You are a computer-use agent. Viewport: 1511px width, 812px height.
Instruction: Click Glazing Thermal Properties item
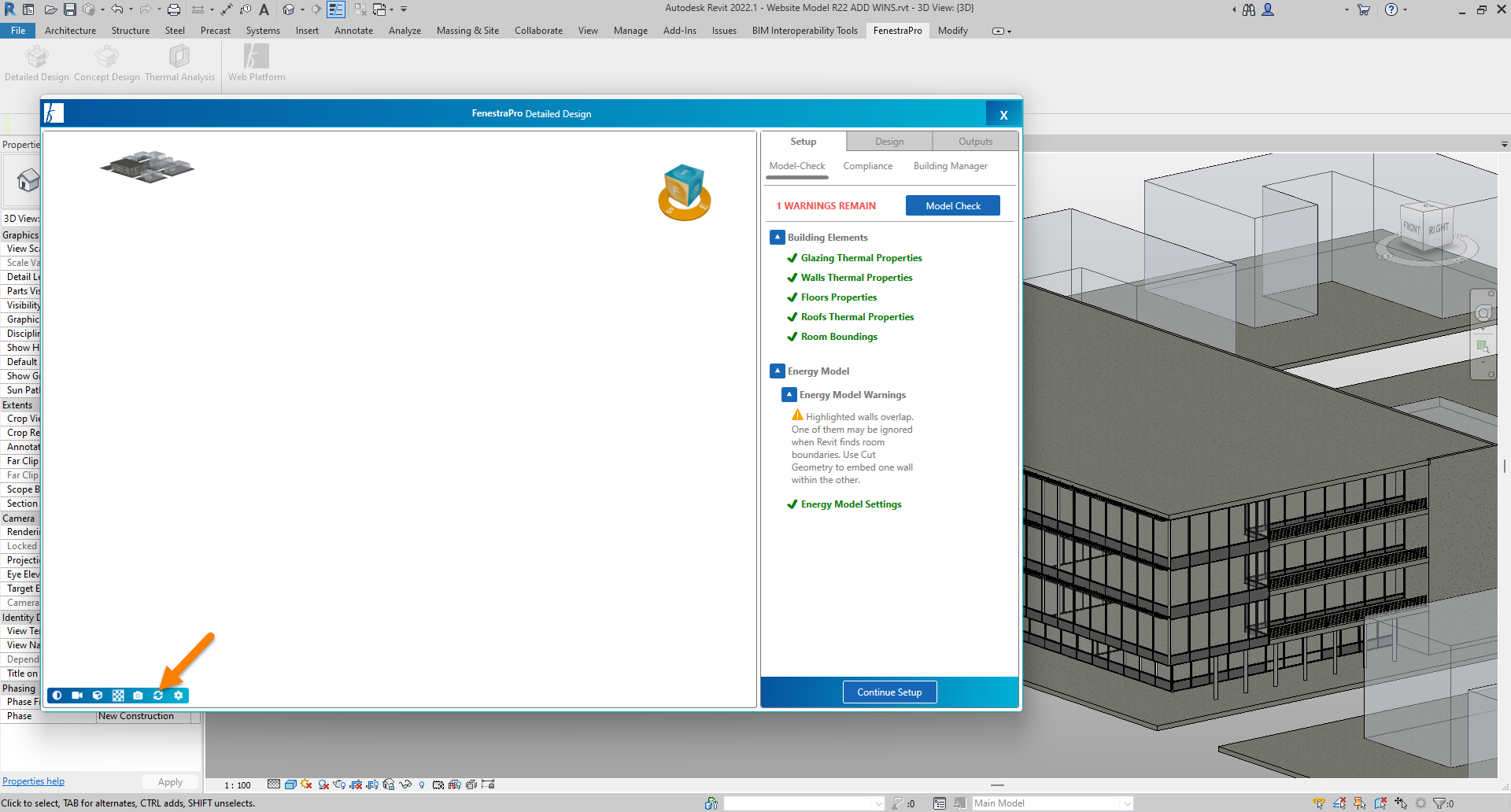coord(861,258)
